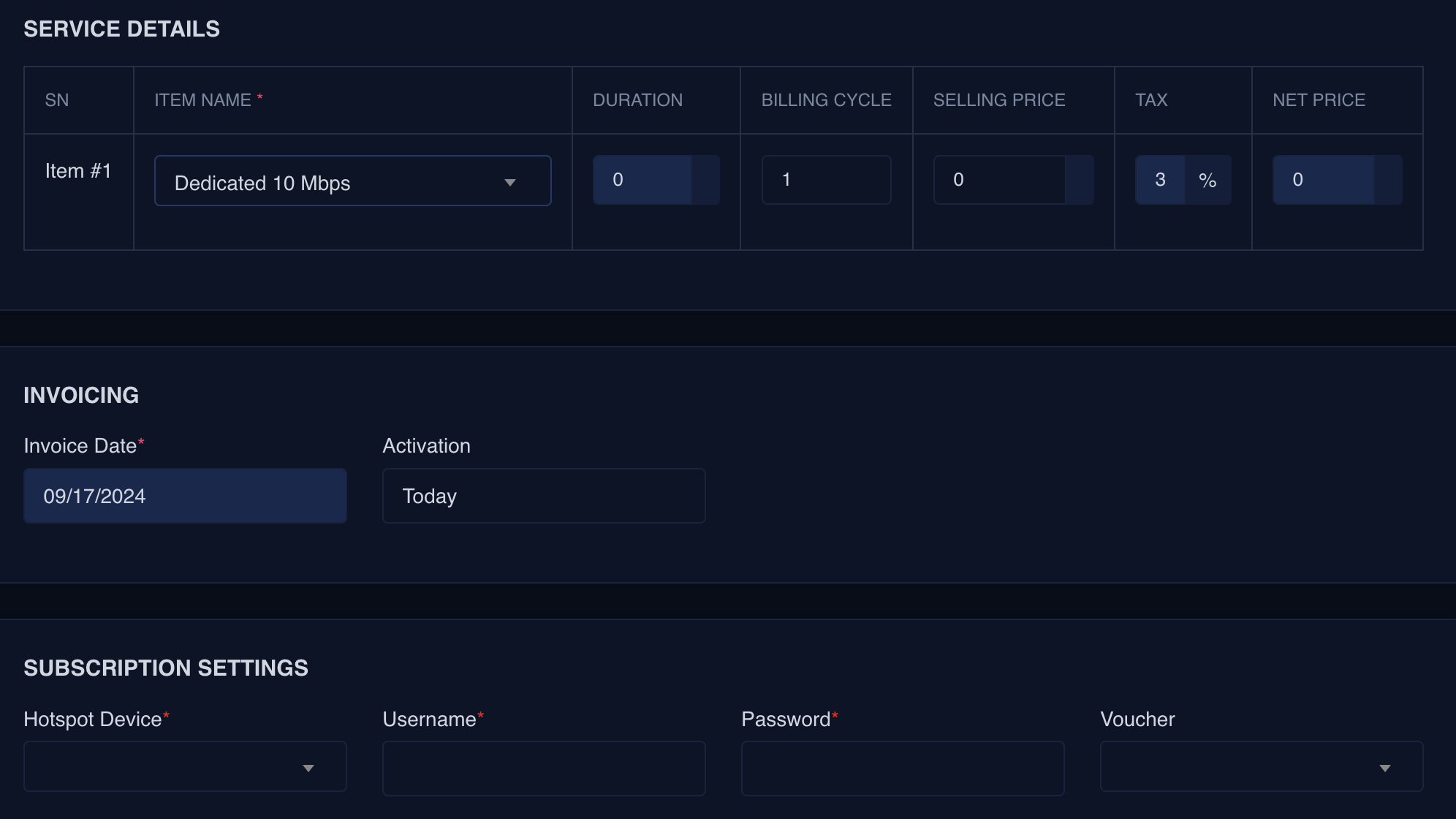Click the Hotspot Device dropdown arrow
The height and width of the screenshot is (819, 1456).
[308, 768]
